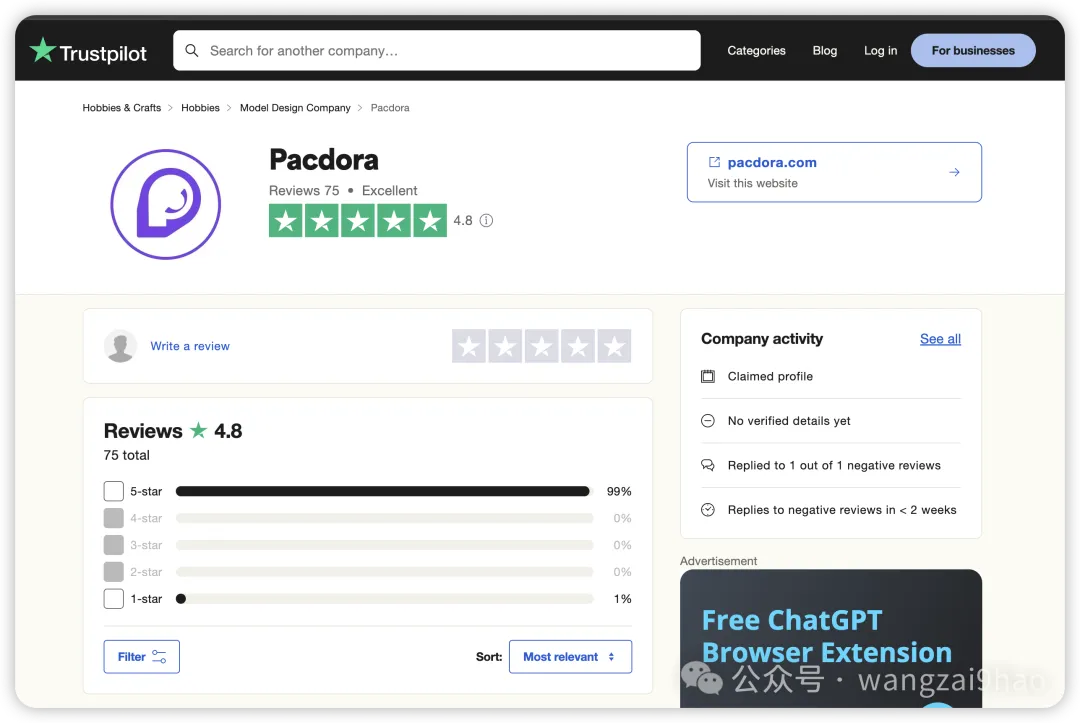Click the search for another company field
The image size is (1080, 723).
pos(437,50)
